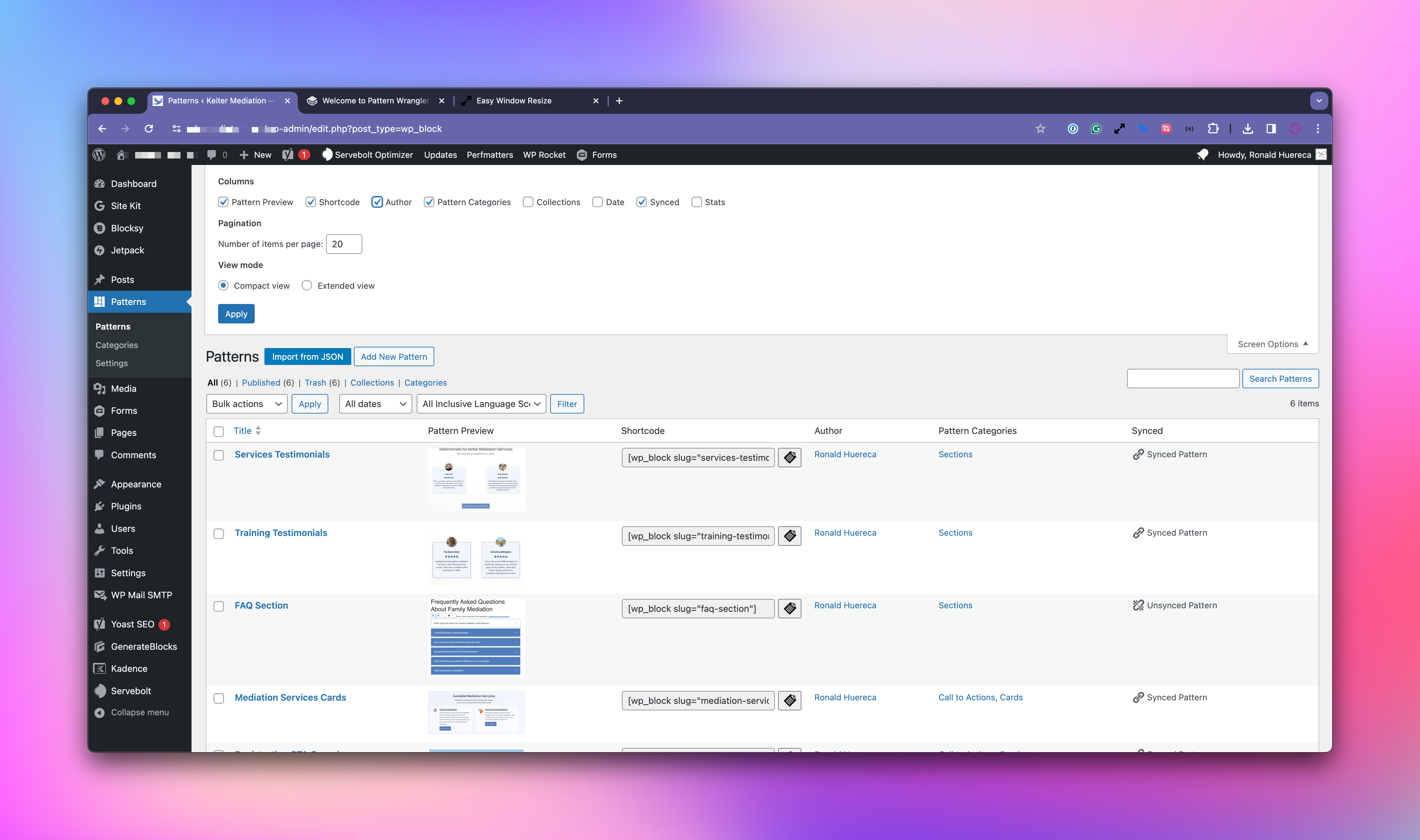Open the Dashboard menu item
1420x840 pixels.
coord(134,183)
